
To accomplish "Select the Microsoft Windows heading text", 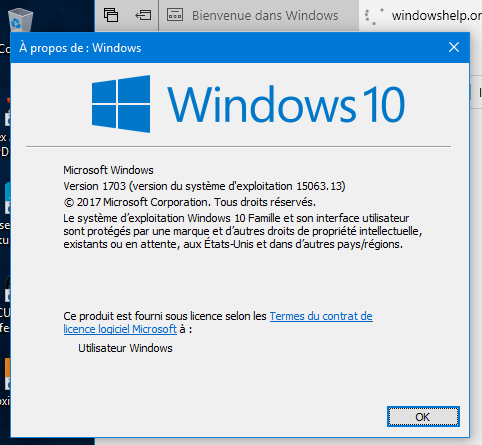I will [x=108, y=170].
